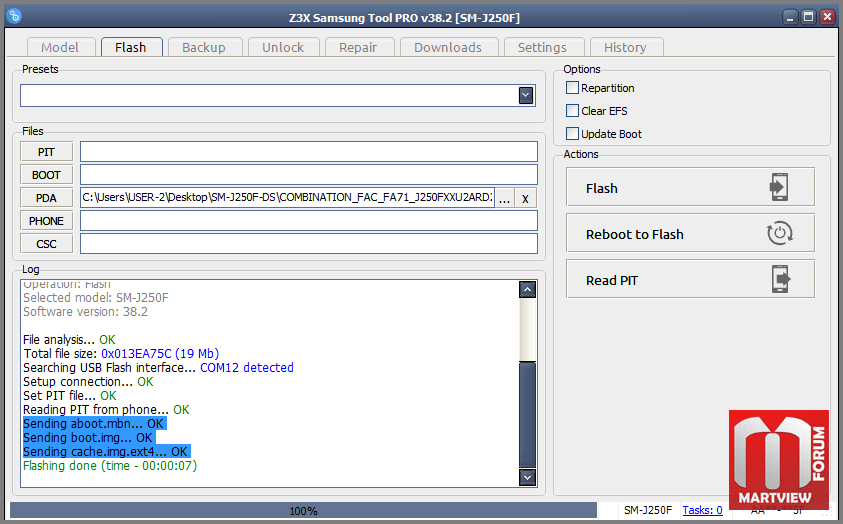Open the Repair tab
843x524 pixels.
[358, 47]
